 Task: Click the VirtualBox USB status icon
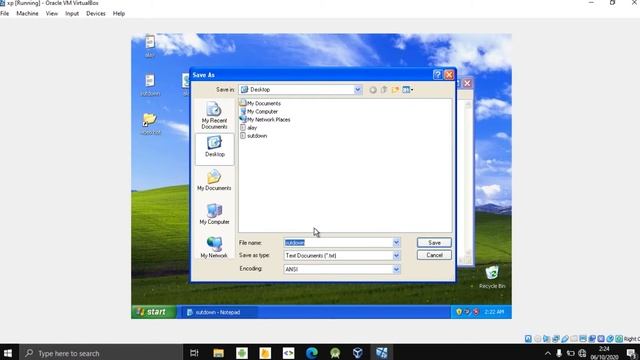(x=565, y=339)
